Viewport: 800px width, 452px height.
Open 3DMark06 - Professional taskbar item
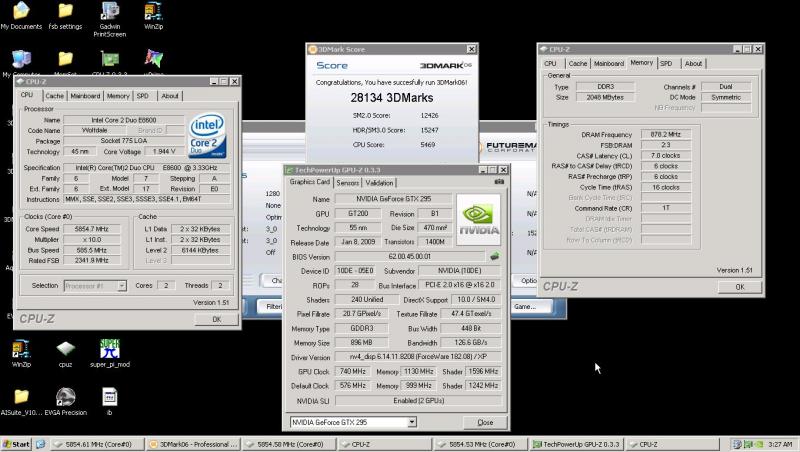click(x=193, y=444)
